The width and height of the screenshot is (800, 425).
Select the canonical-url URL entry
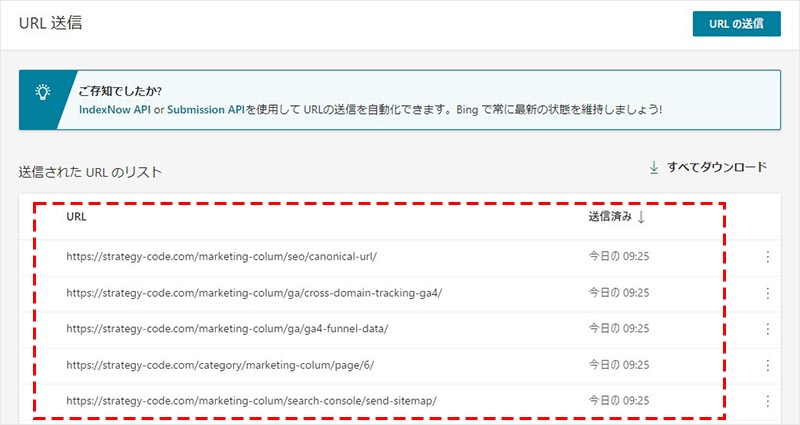pyautogui.click(x=221, y=257)
